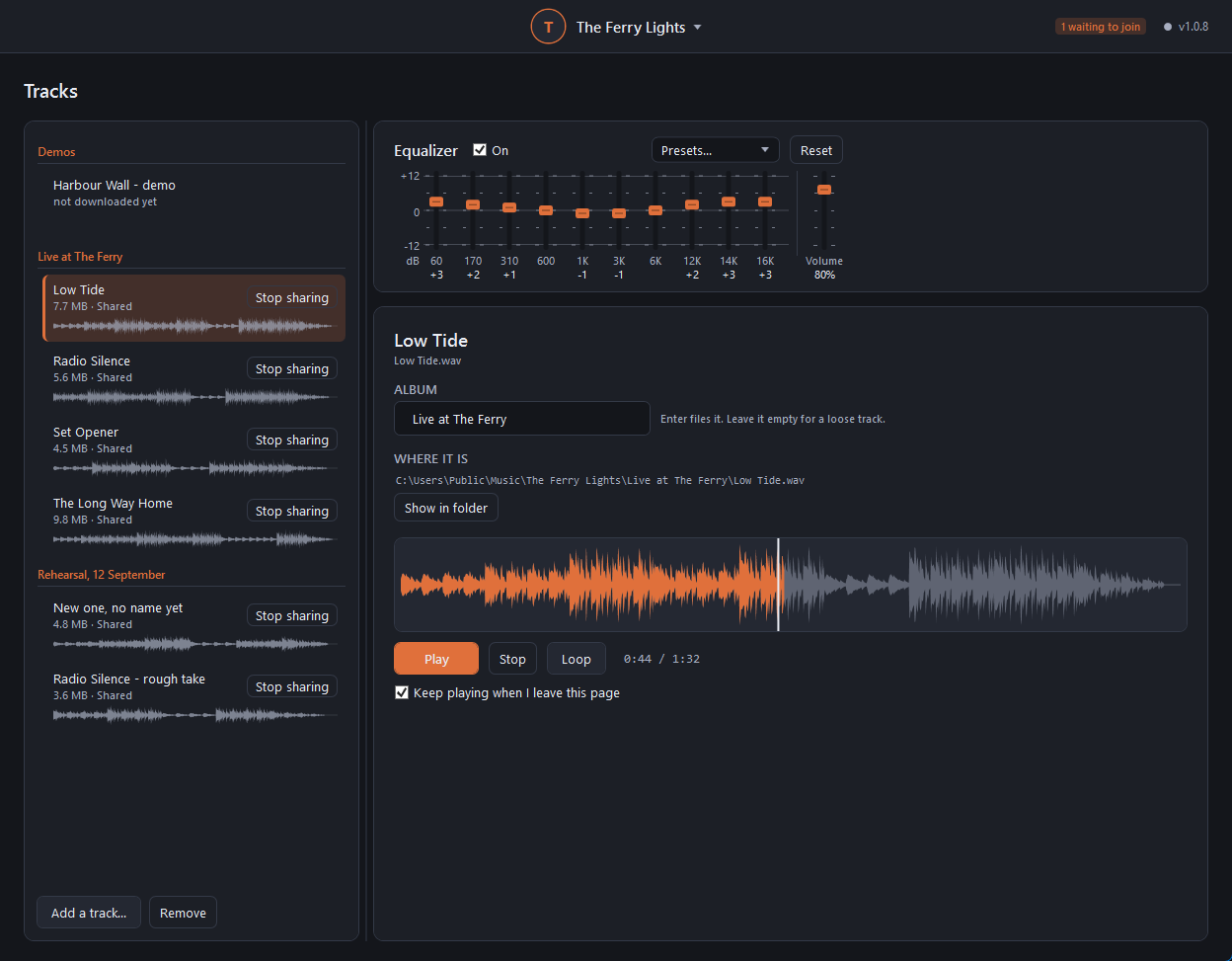Image resolution: width=1232 pixels, height=961 pixels.
Task: Adjust the 600 Hz equalizer slider
Action: (x=546, y=210)
